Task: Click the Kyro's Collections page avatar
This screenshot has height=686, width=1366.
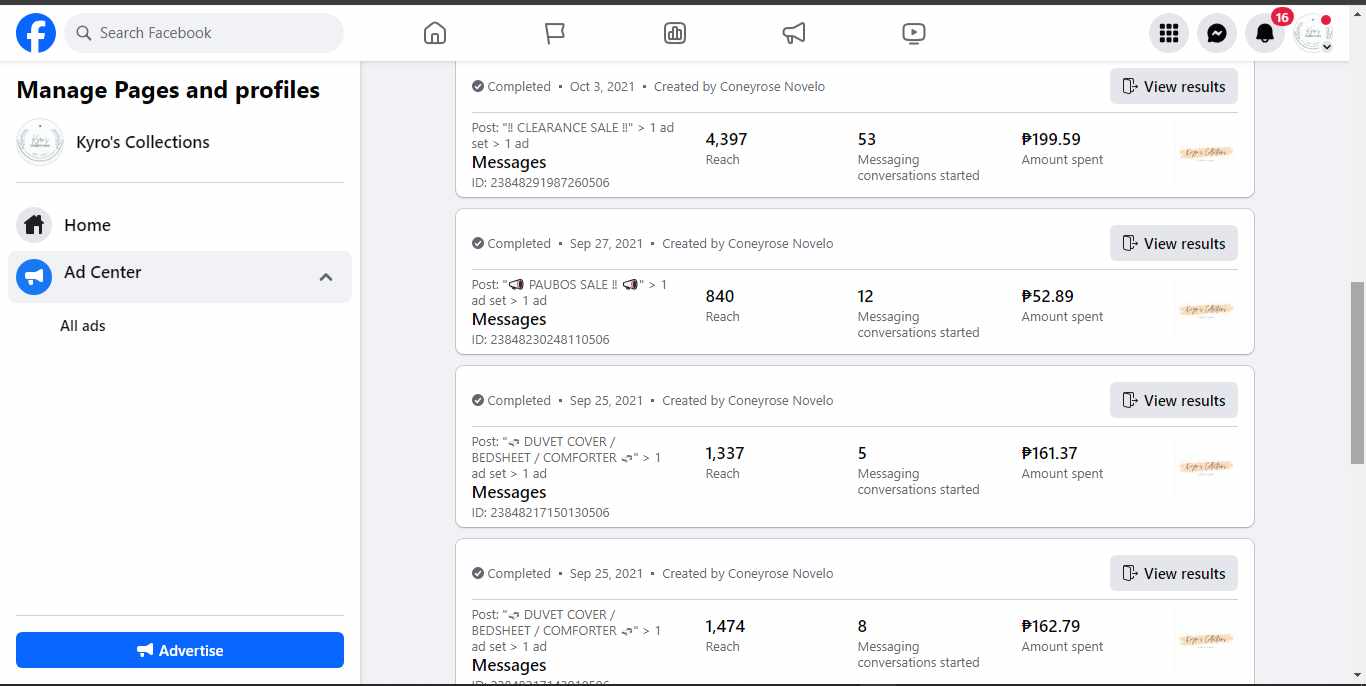Action: tap(40, 142)
